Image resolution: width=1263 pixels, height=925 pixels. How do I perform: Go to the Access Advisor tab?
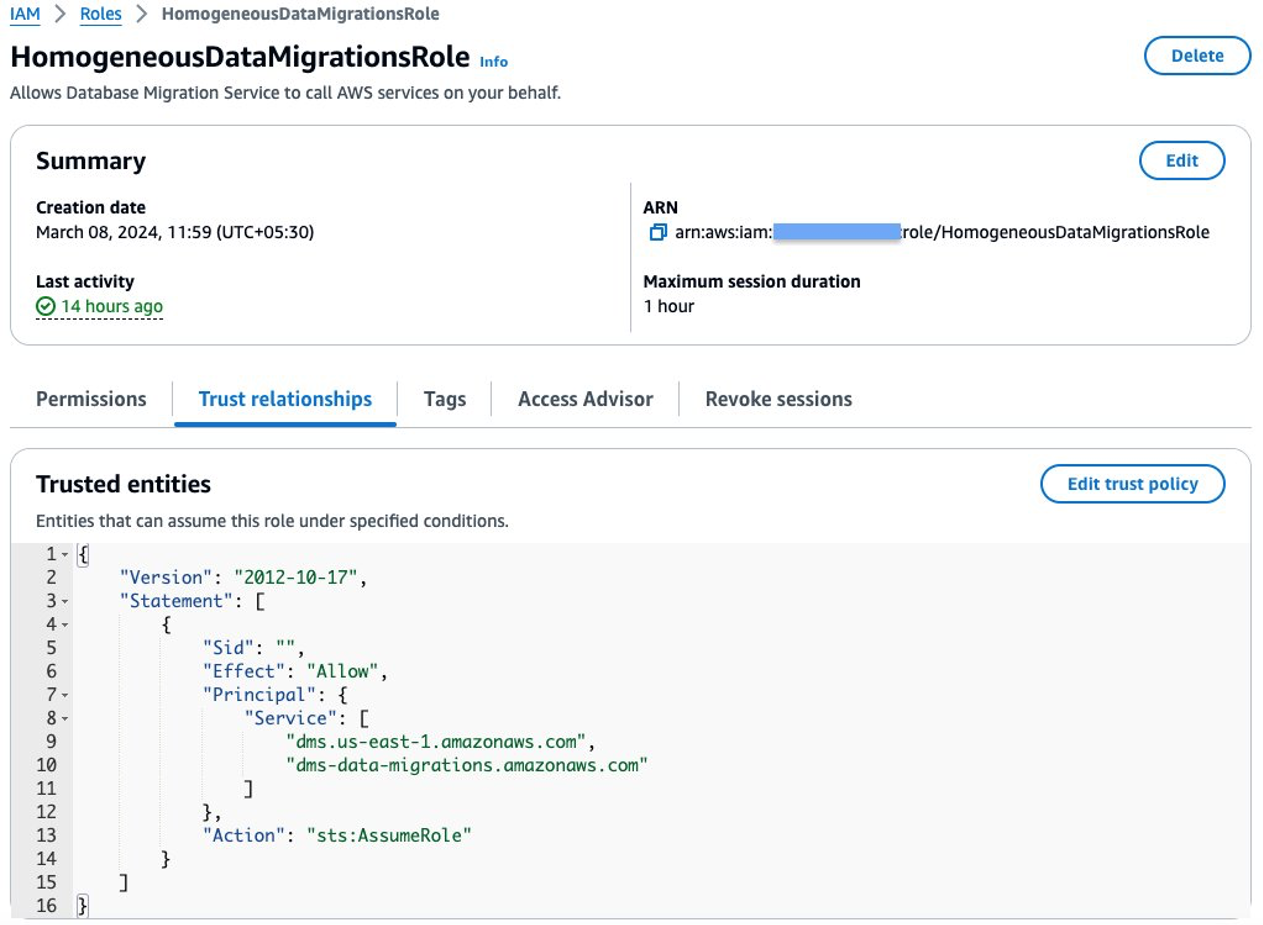pos(585,399)
